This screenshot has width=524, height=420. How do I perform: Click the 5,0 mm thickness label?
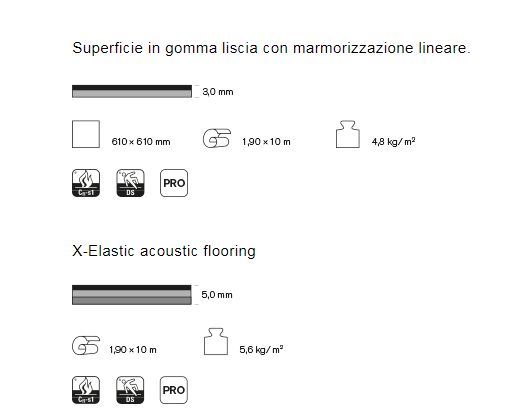217,295
